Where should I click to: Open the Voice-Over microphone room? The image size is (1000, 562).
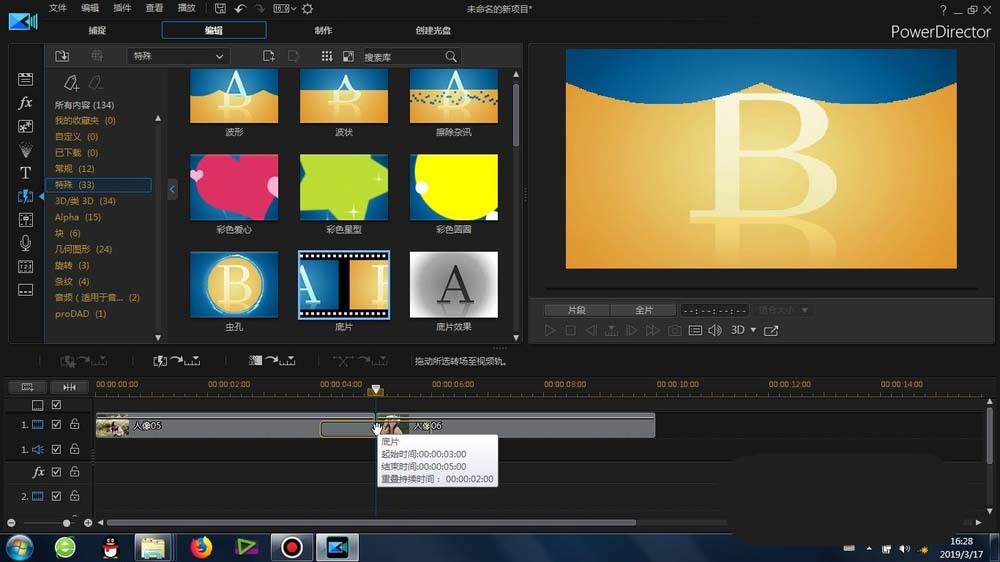point(26,243)
